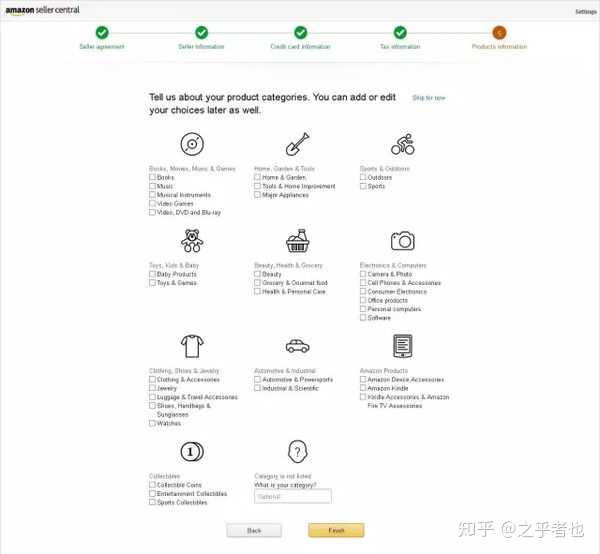Click the teddy bear icon for Toys, Kids & Baby
This screenshot has height=554, width=600.
pyautogui.click(x=192, y=241)
